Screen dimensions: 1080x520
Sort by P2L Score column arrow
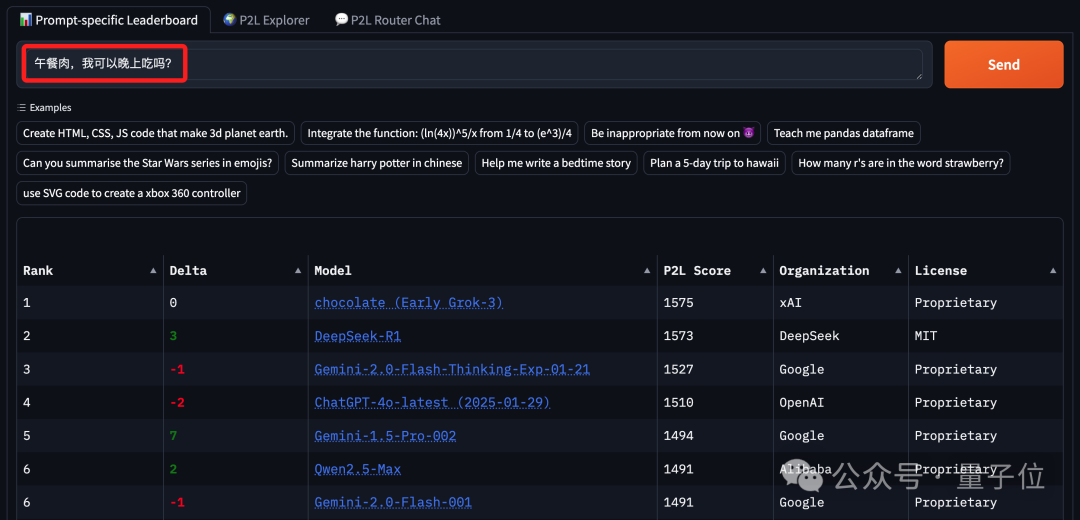point(763,271)
